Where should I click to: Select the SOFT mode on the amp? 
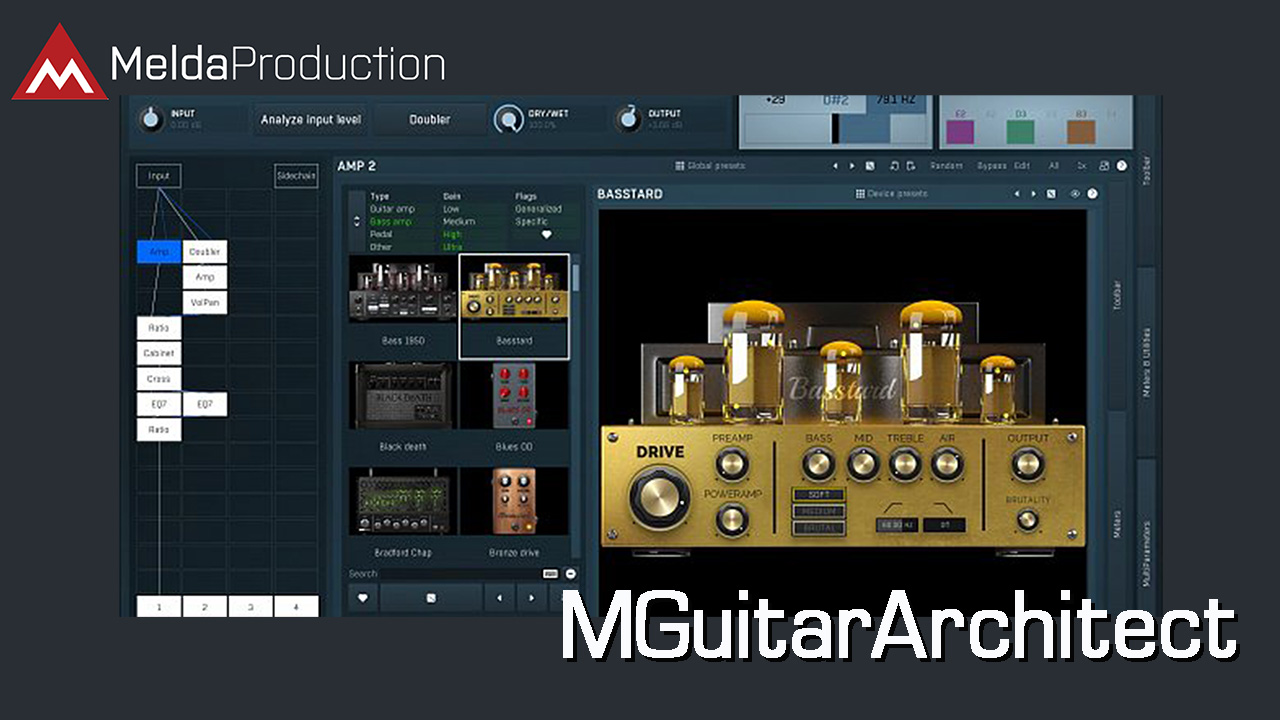click(x=818, y=495)
